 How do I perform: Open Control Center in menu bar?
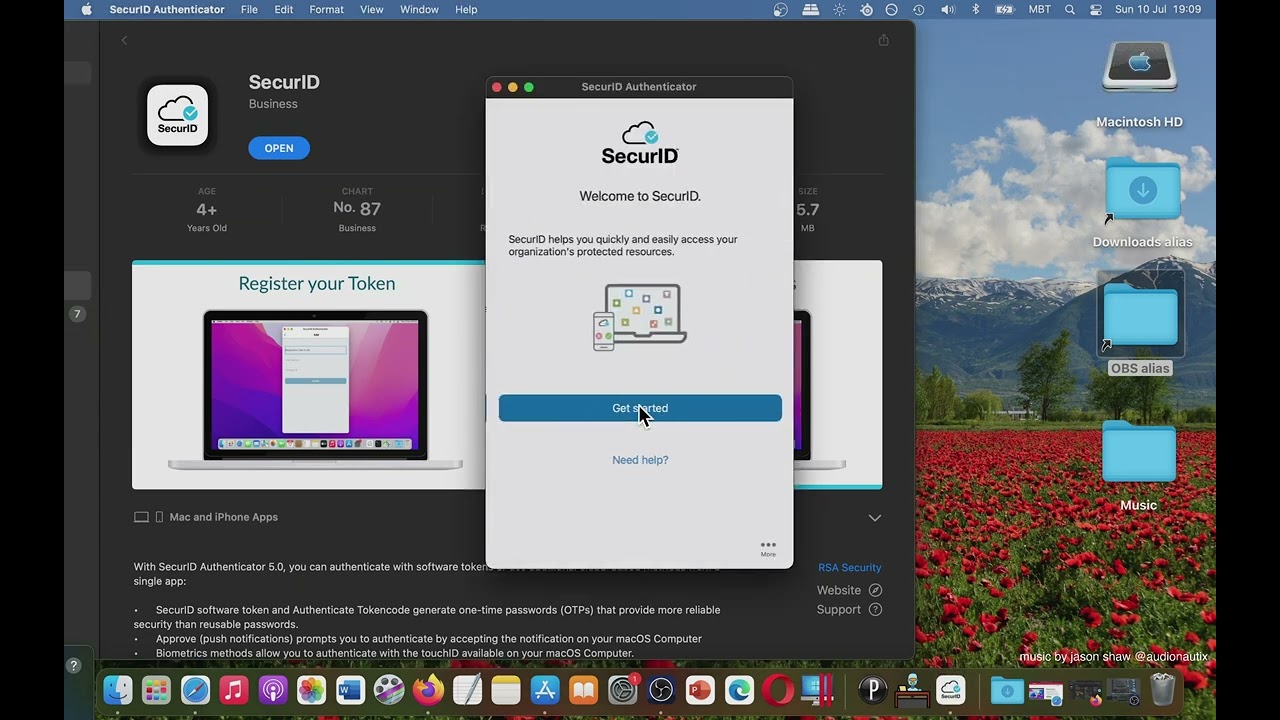click(x=1096, y=9)
